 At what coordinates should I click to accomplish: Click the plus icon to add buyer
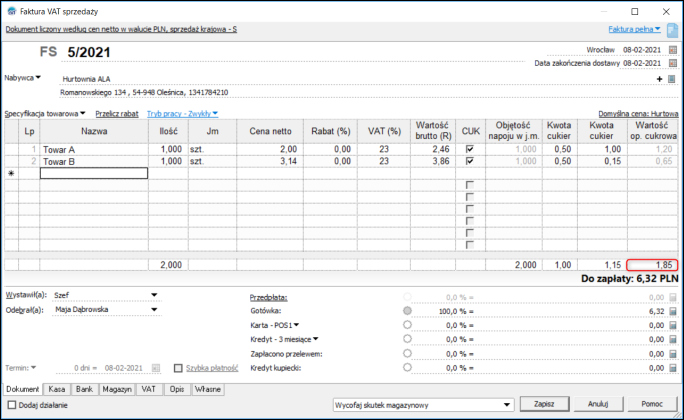pos(659,78)
